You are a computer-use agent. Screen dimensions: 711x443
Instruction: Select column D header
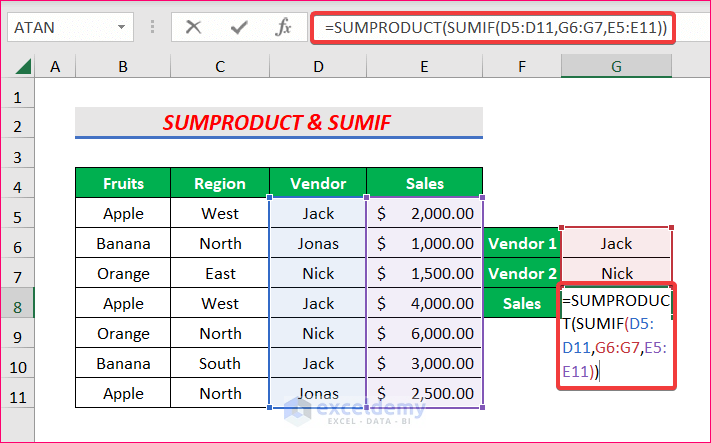[x=318, y=67]
